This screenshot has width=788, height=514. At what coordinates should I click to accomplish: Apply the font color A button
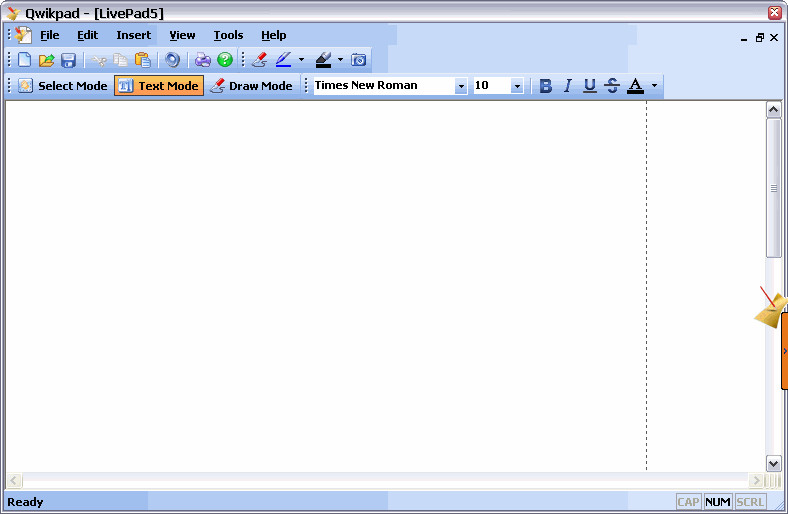[x=636, y=86]
